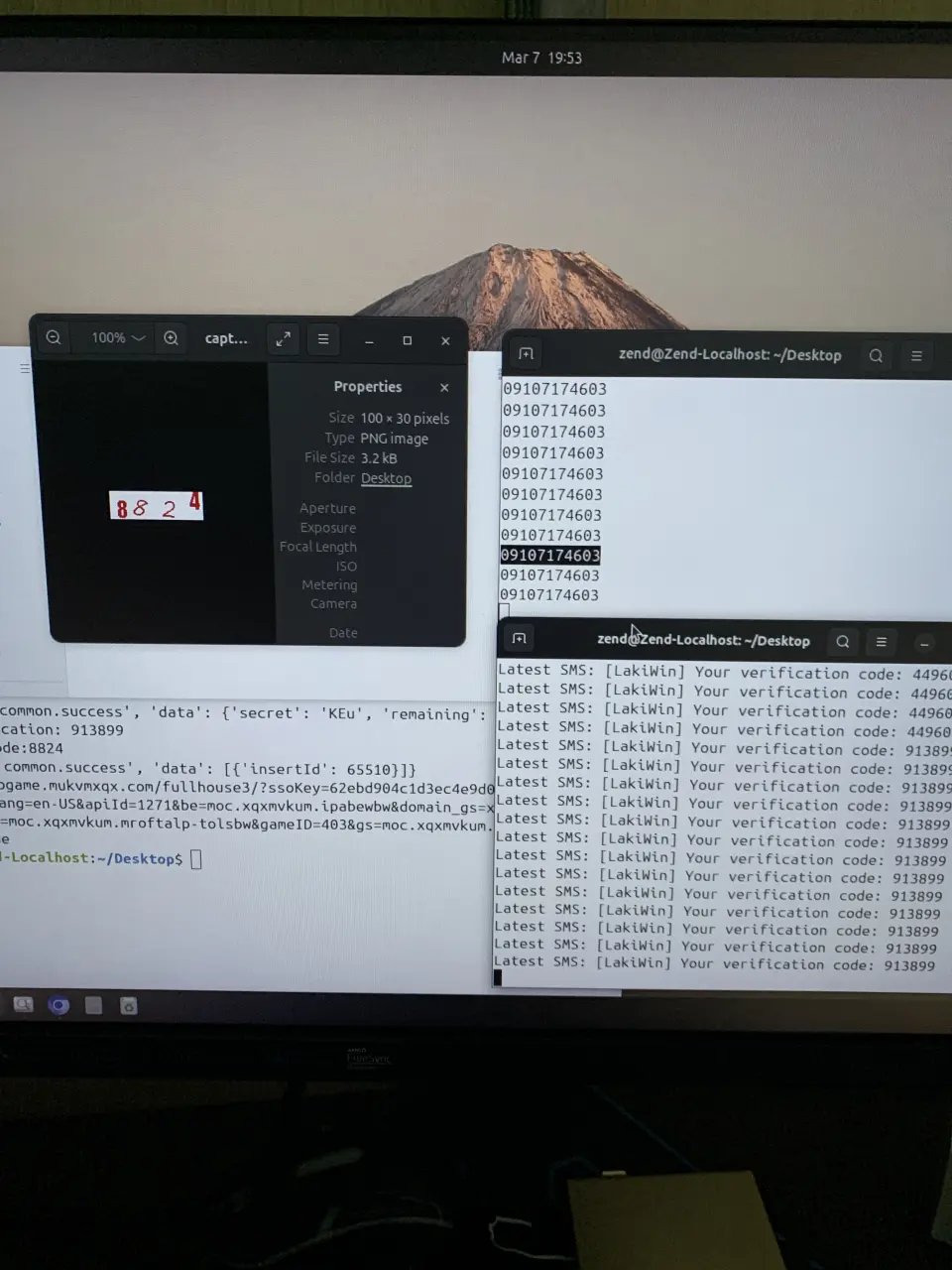Click the grey square dock icon
The width and height of the screenshot is (952, 1270).
93,1005
